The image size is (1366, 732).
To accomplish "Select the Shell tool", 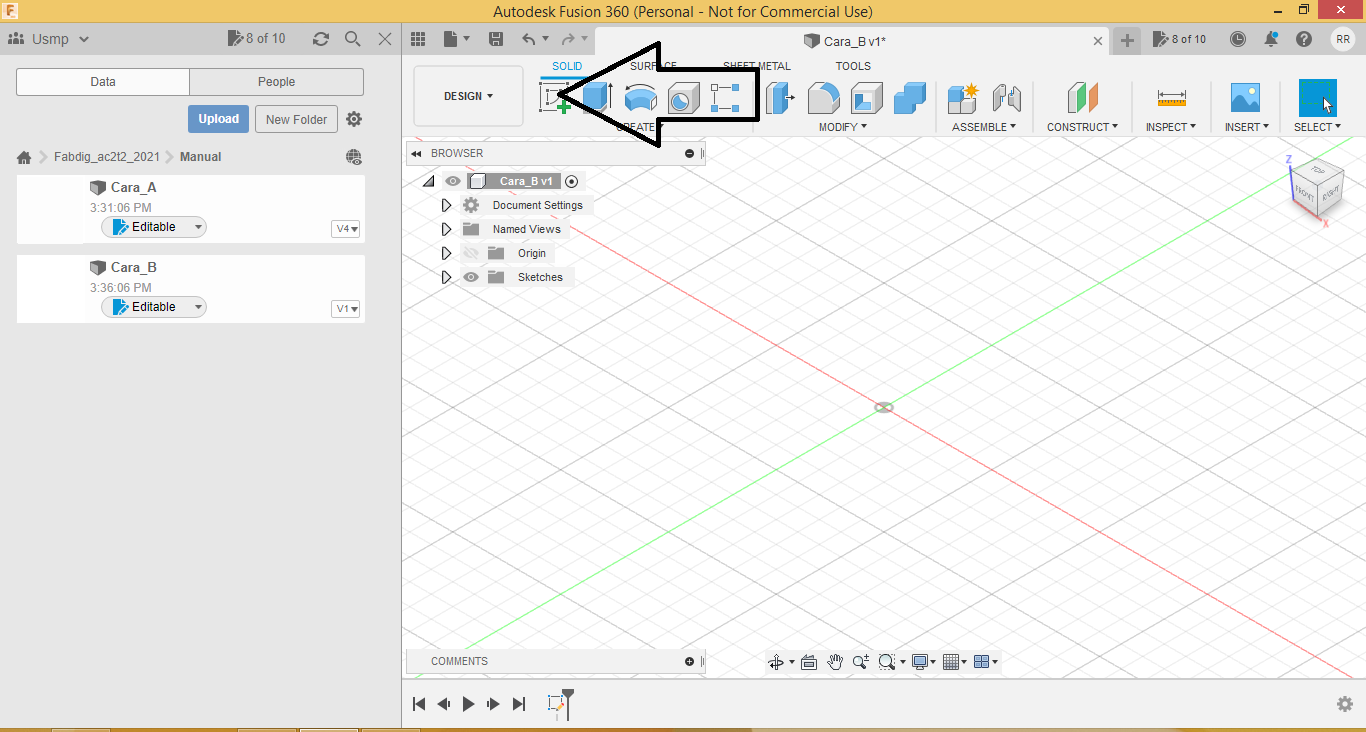I will pos(867,98).
